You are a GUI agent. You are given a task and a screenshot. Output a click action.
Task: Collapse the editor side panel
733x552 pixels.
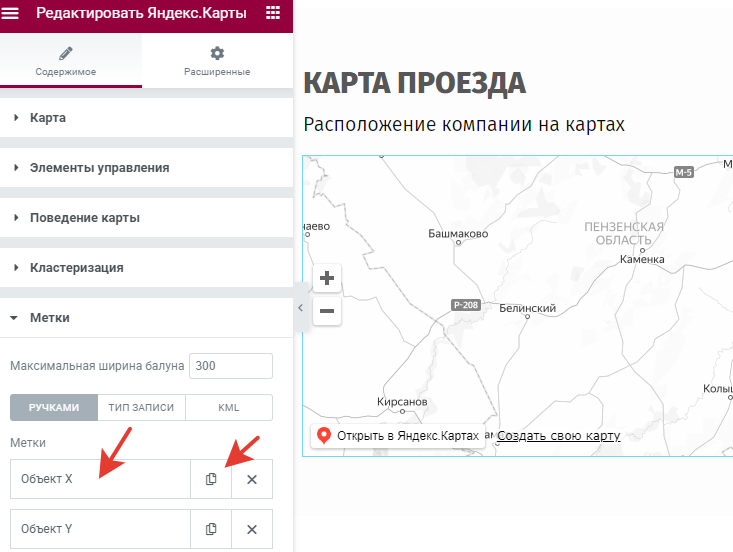point(298,309)
